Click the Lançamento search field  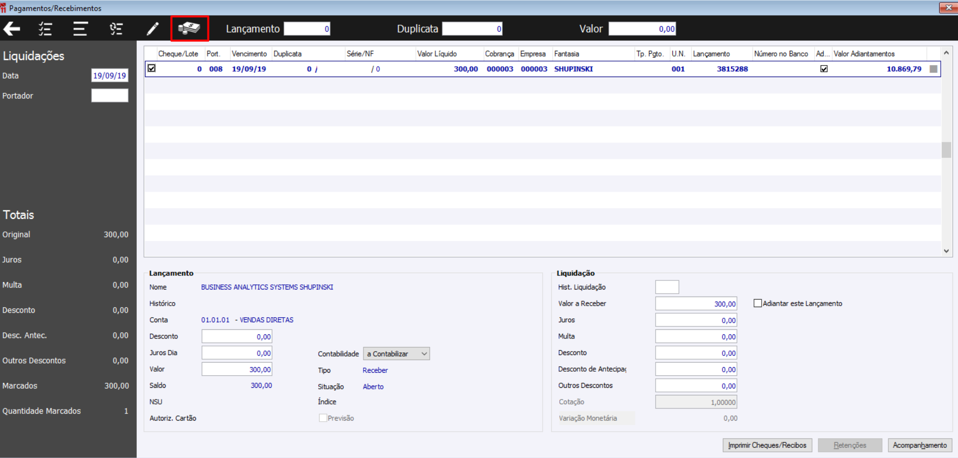click(308, 29)
